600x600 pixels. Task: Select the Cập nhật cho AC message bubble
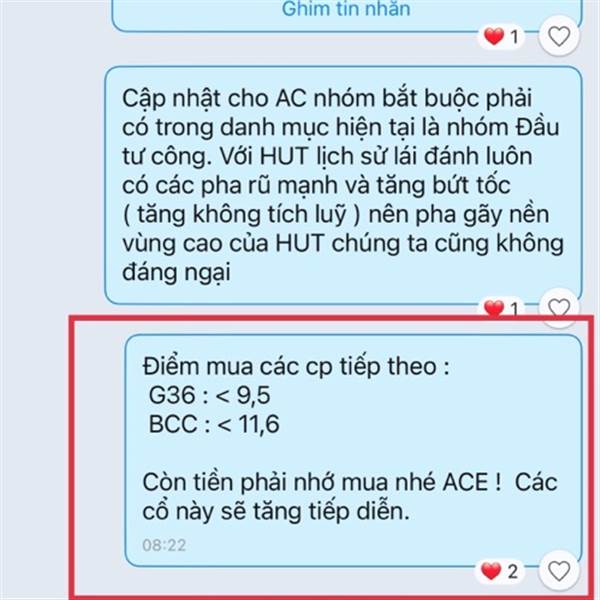click(343, 185)
